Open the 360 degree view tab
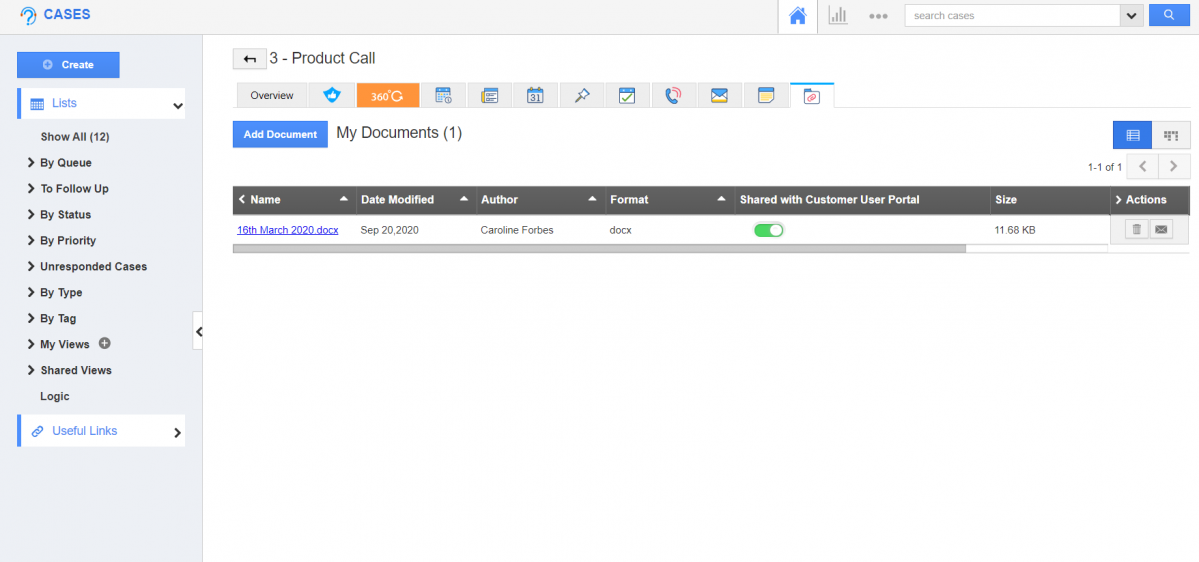This screenshot has height=562, width=1199. (387, 96)
